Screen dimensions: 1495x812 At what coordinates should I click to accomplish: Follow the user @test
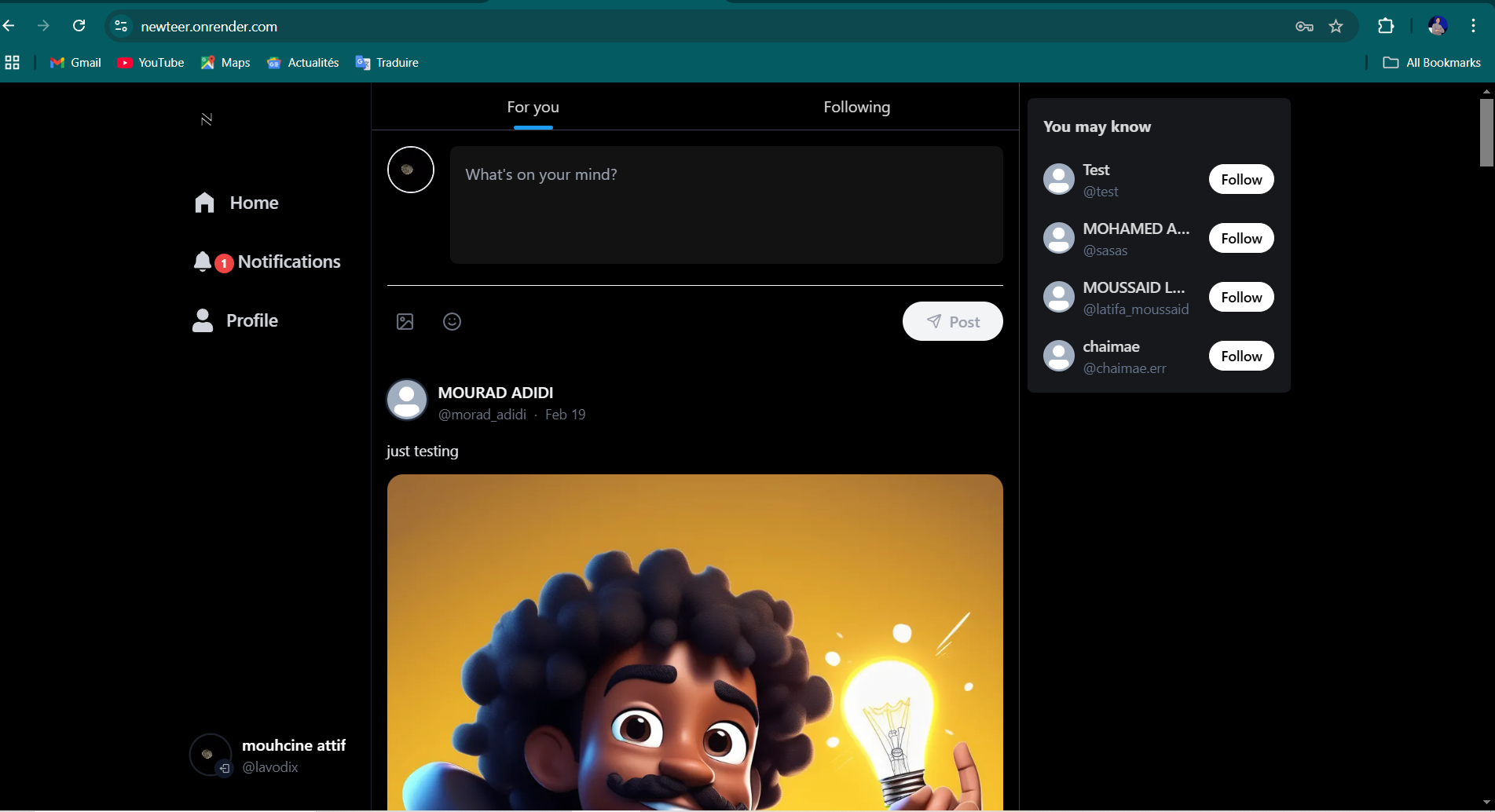1240,179
